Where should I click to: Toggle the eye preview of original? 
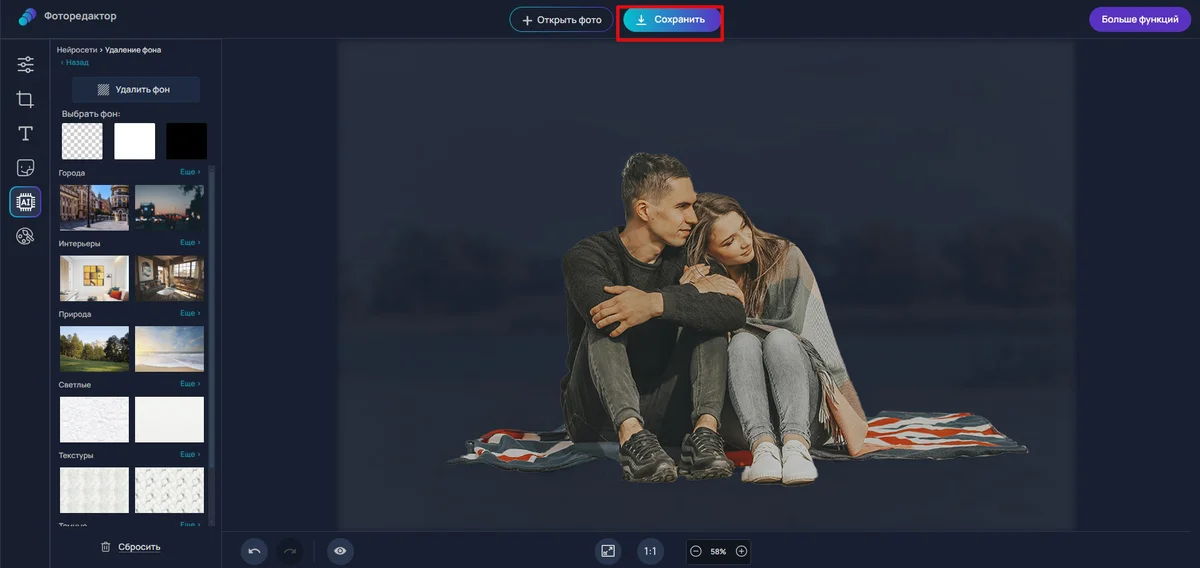(341, 551)
